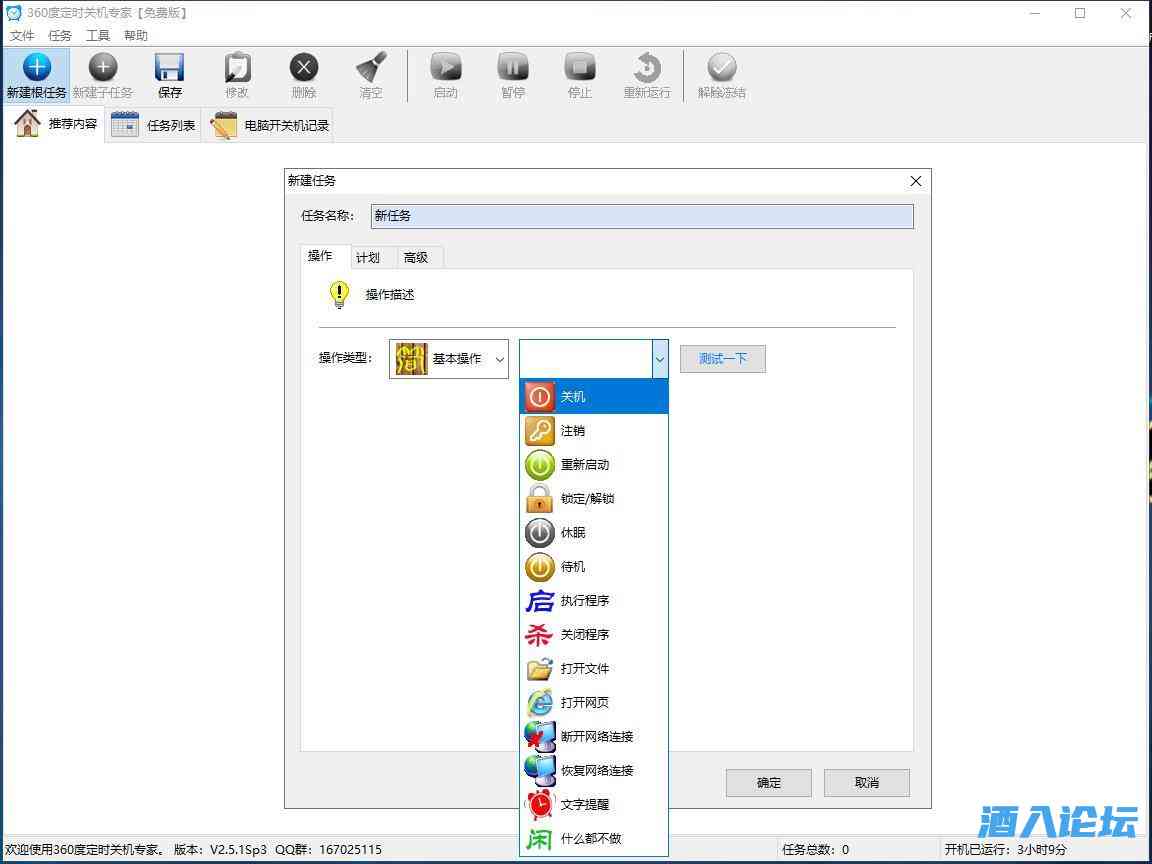The image size is (1152, 864).
Task: Open the 工具 menu
Action: 98,35
